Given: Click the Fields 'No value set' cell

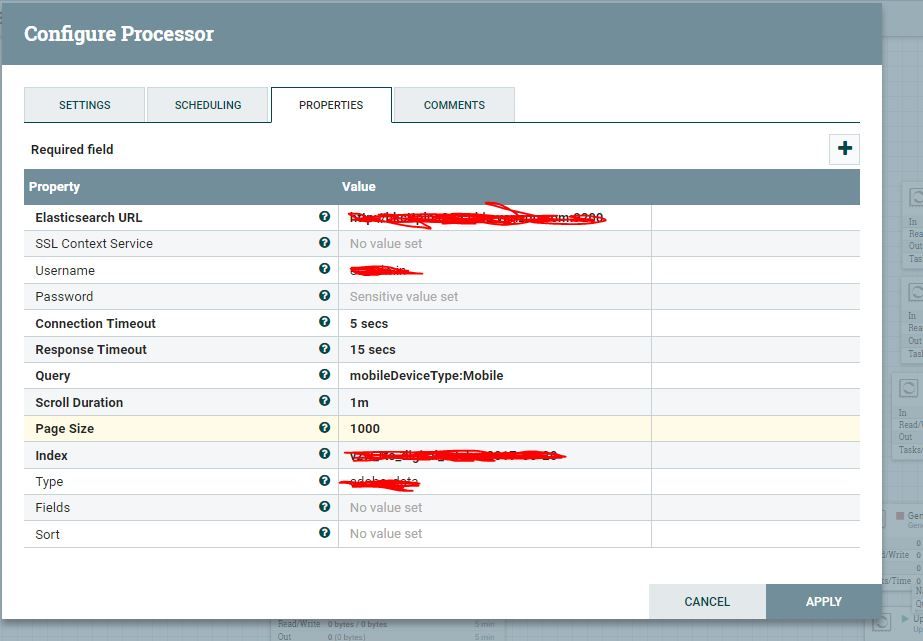Looking at the screenshot, I should click(386, 508).
